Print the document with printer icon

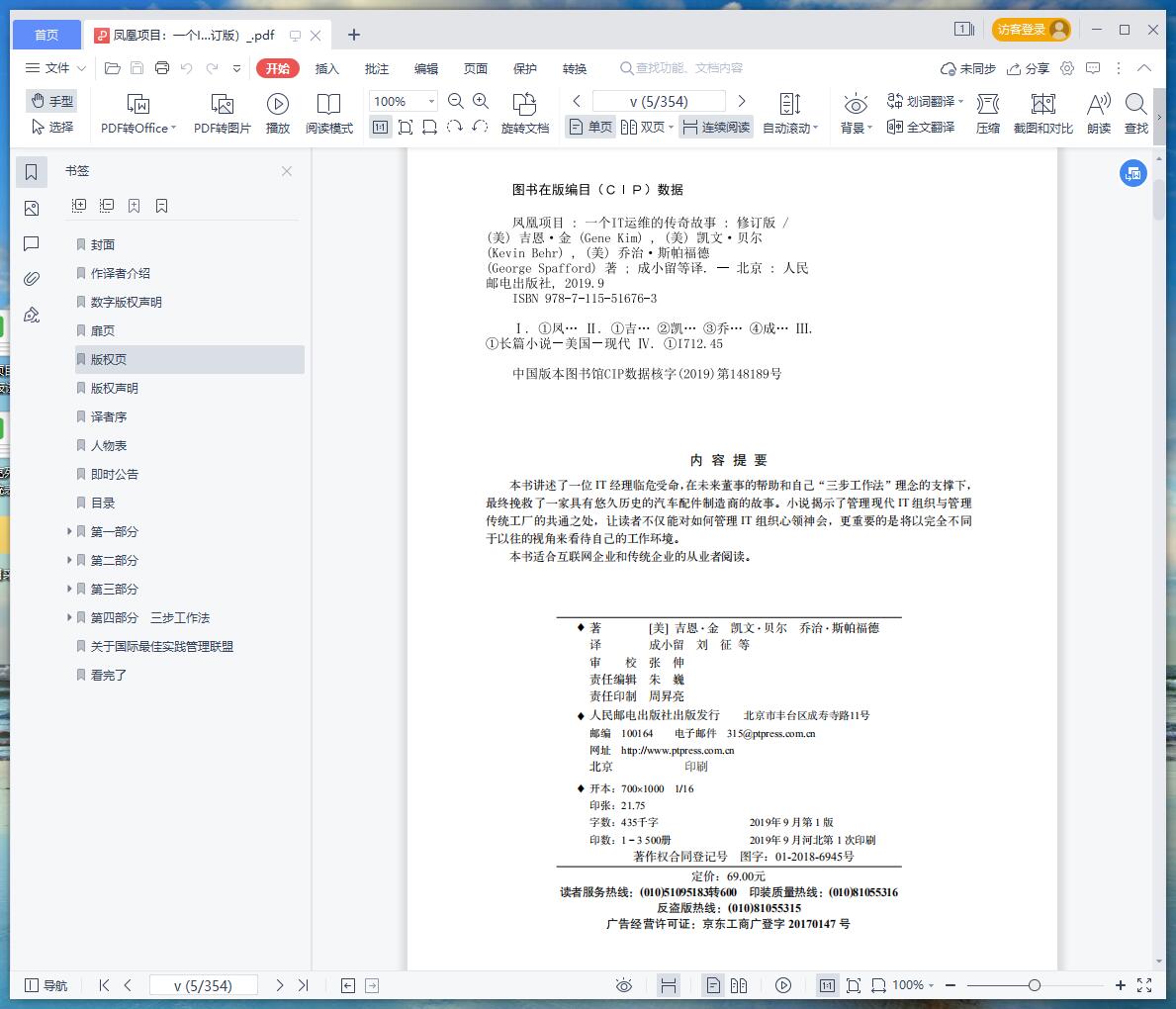coord(162,68)
